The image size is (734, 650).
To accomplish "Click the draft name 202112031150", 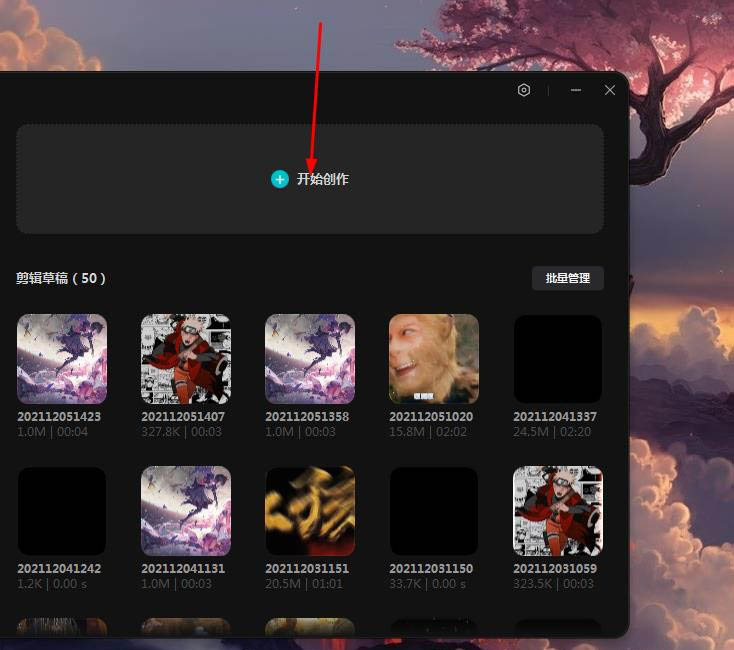I will (x=431, y=569).
